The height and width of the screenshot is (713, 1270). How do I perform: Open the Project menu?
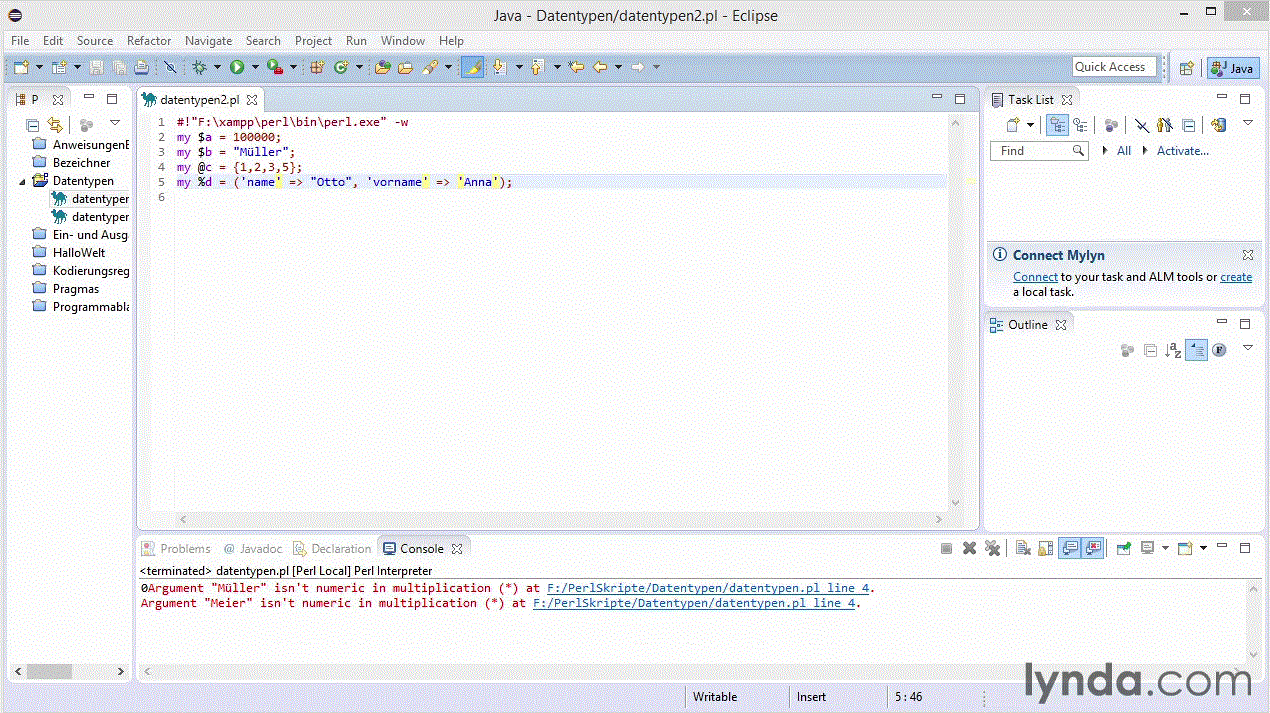[x=313, y=41]
